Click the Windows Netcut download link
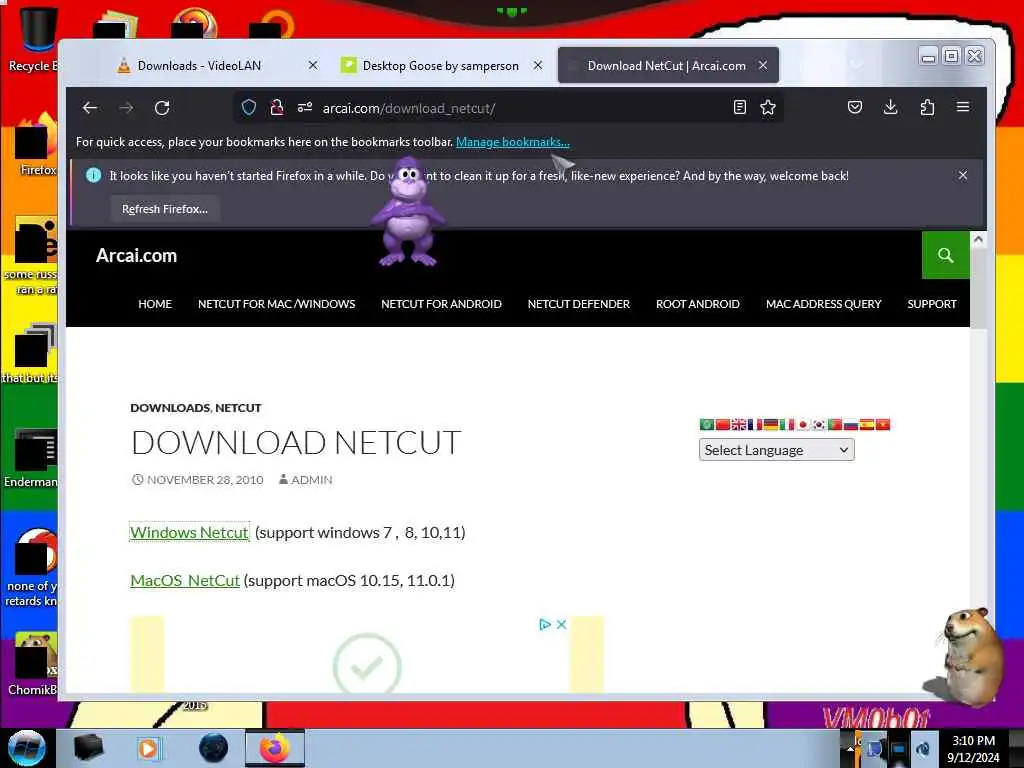The image size is (1024, 768). click(x=189, y=532)
